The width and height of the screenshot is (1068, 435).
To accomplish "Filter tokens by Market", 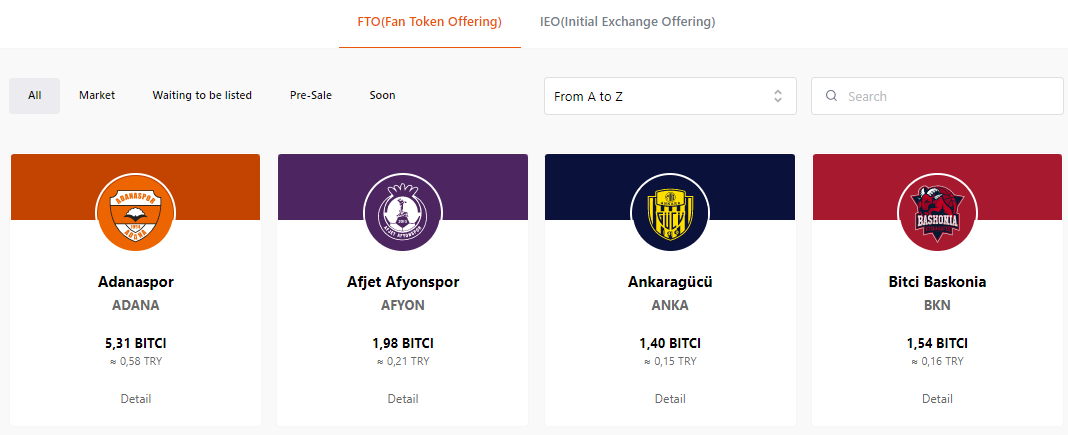I will click(97, 95).
